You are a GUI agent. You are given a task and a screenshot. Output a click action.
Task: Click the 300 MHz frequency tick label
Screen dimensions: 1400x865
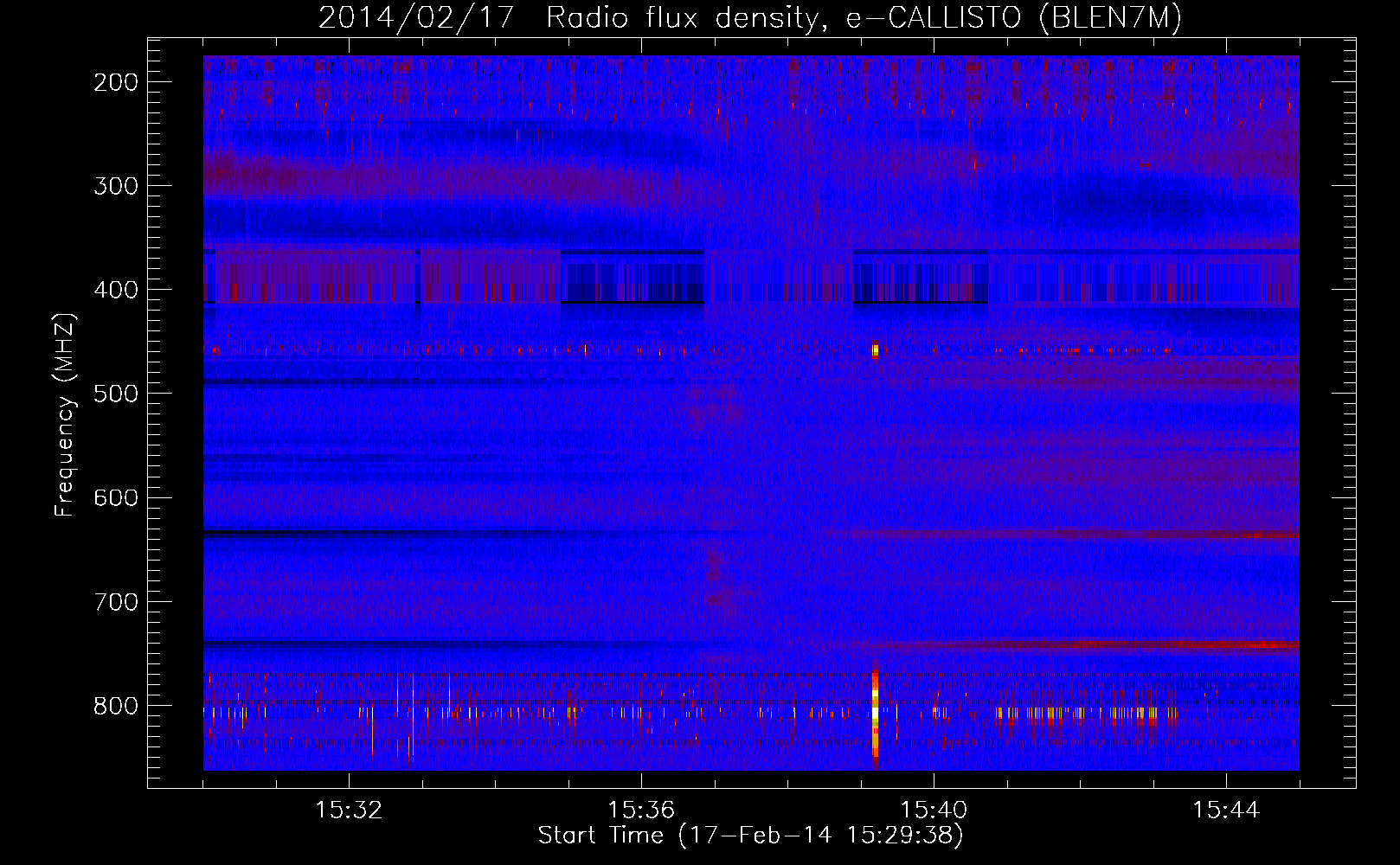click(115, 186)
